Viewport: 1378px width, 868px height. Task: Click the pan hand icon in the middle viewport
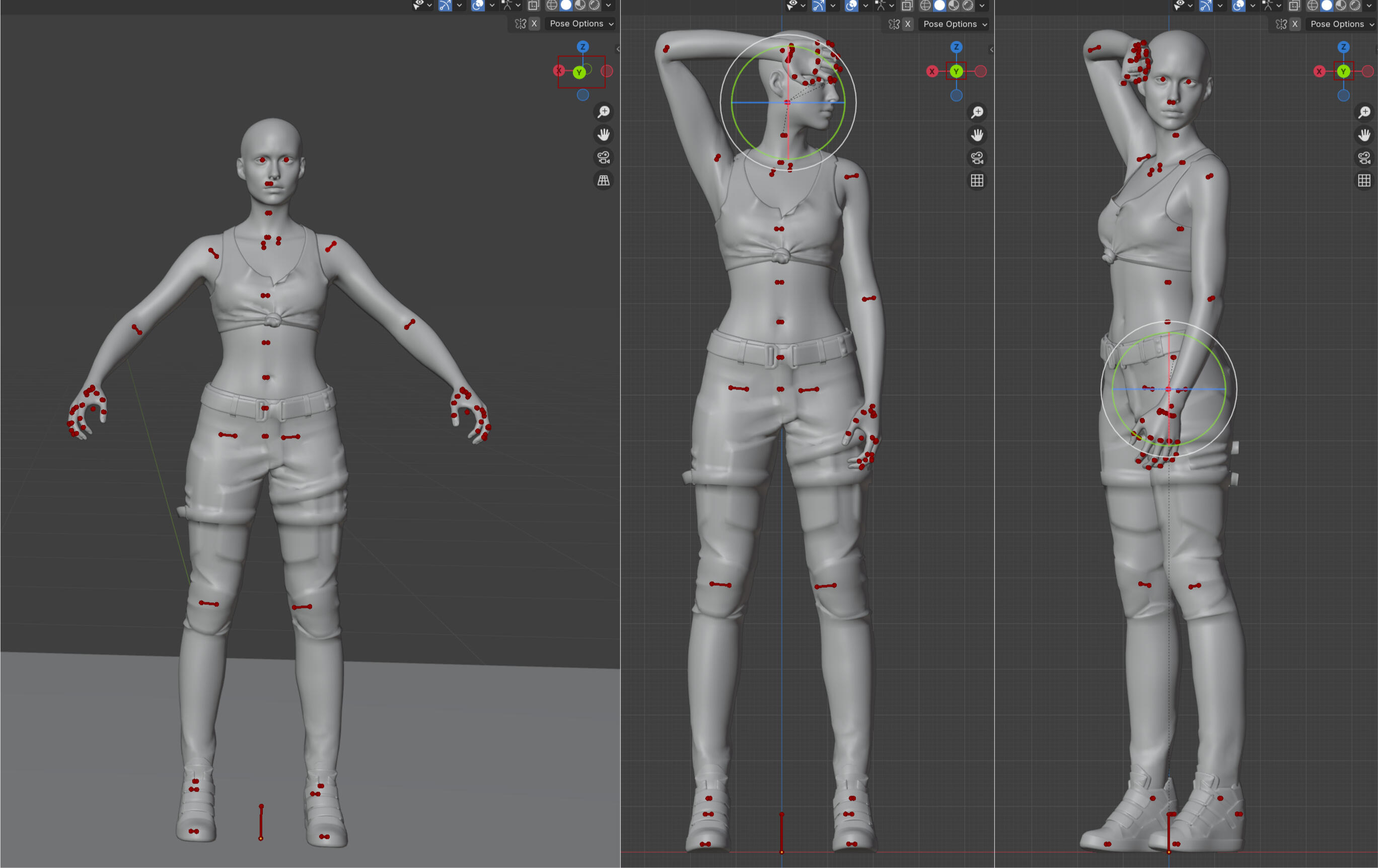[977, 135]
